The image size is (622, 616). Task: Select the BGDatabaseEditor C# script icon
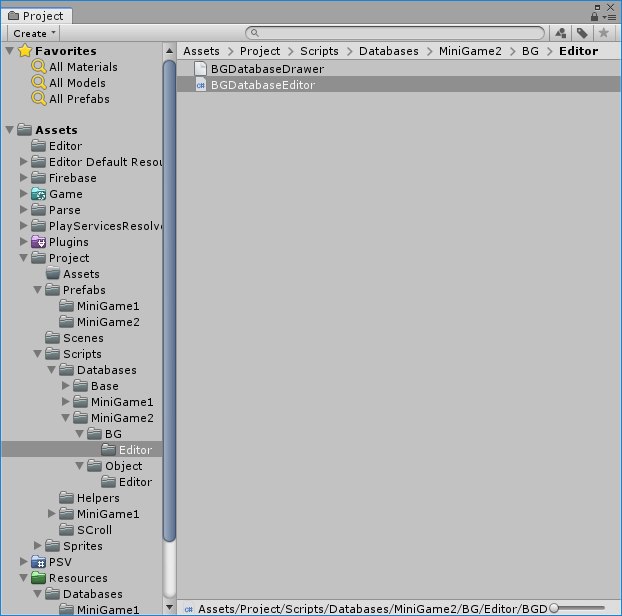[201, 84]
